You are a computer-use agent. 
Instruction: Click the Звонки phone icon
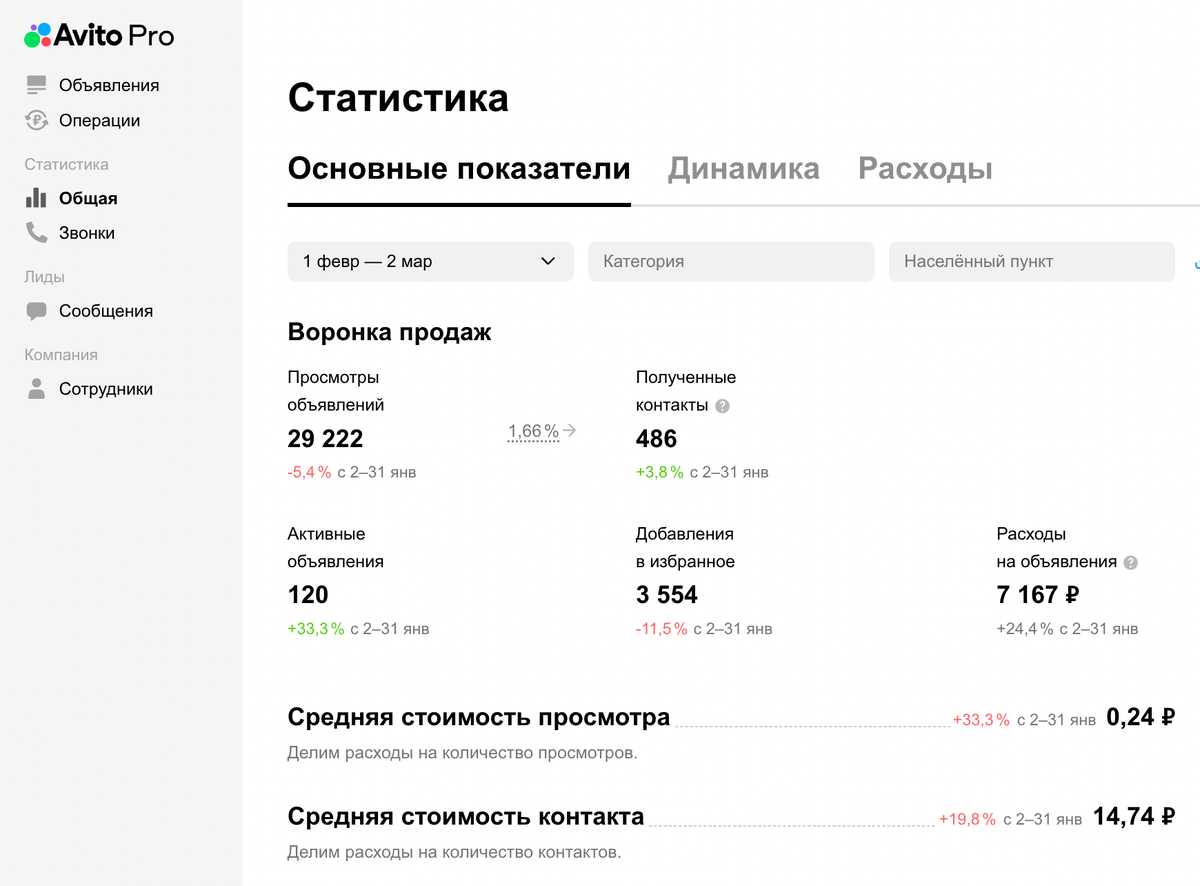point(37,233)
